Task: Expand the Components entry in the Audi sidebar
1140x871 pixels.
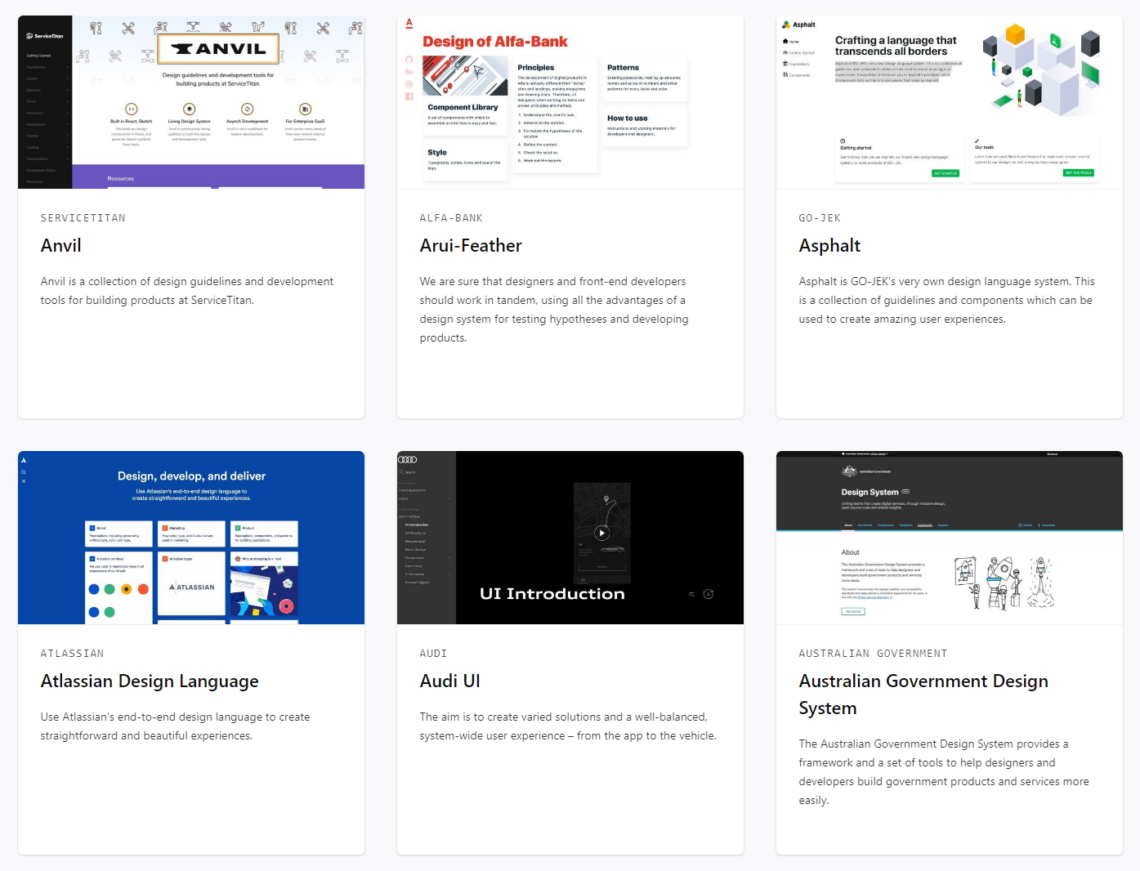Action: pyautogui.click(x=414, y=558)
